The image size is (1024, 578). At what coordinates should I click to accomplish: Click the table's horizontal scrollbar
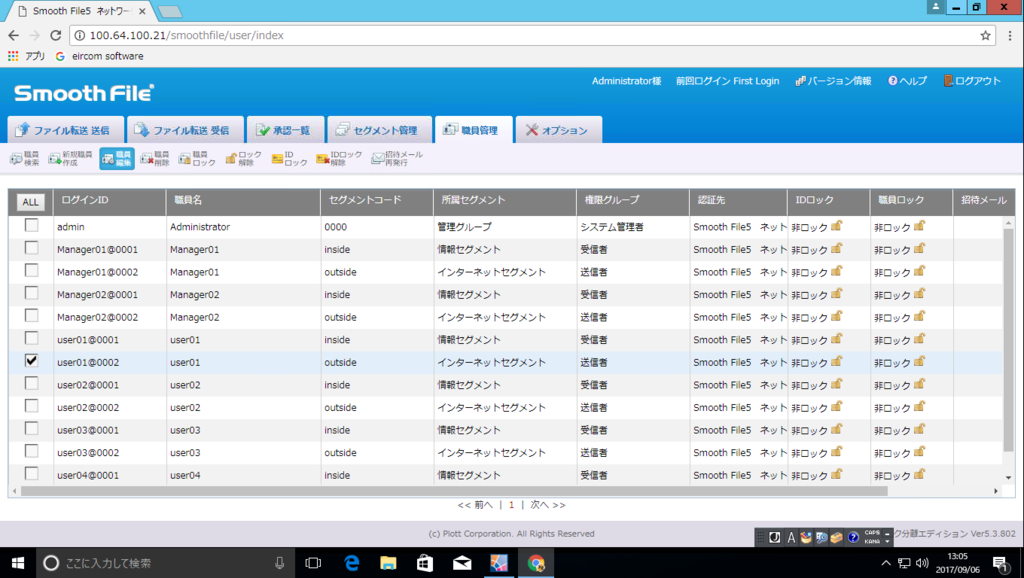454,490
